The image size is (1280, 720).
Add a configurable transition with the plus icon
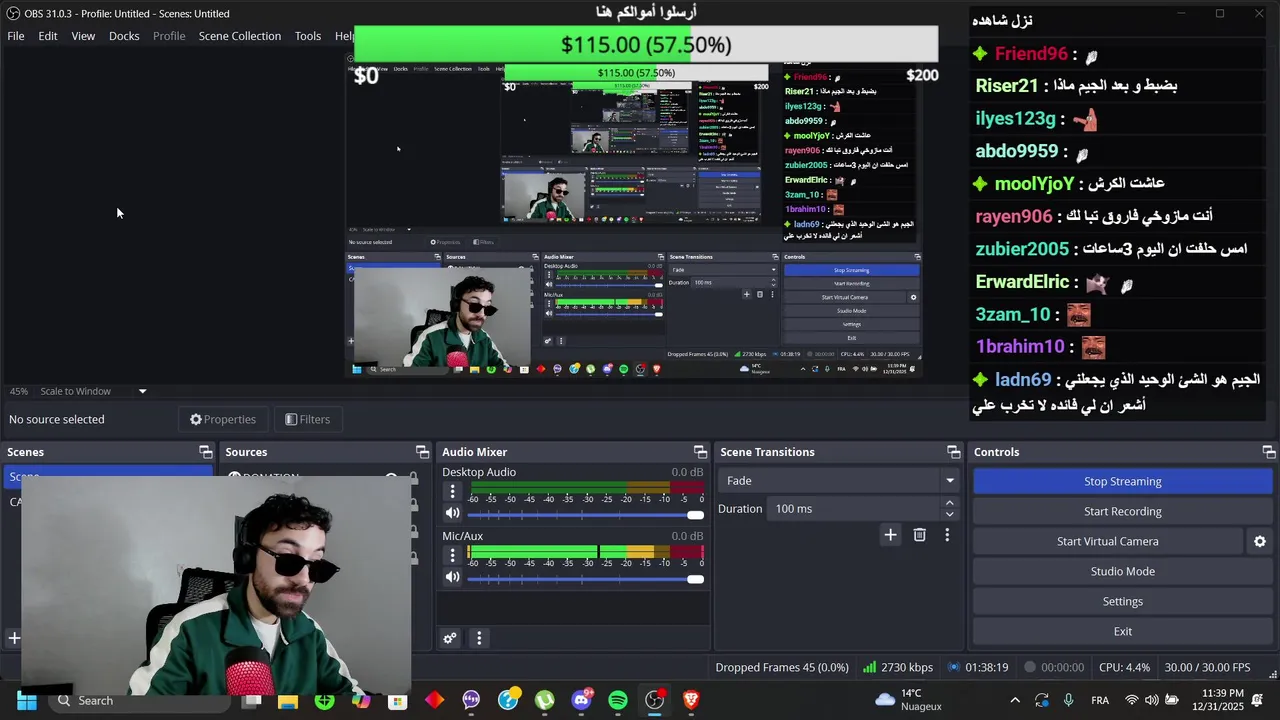click(890, 535)
